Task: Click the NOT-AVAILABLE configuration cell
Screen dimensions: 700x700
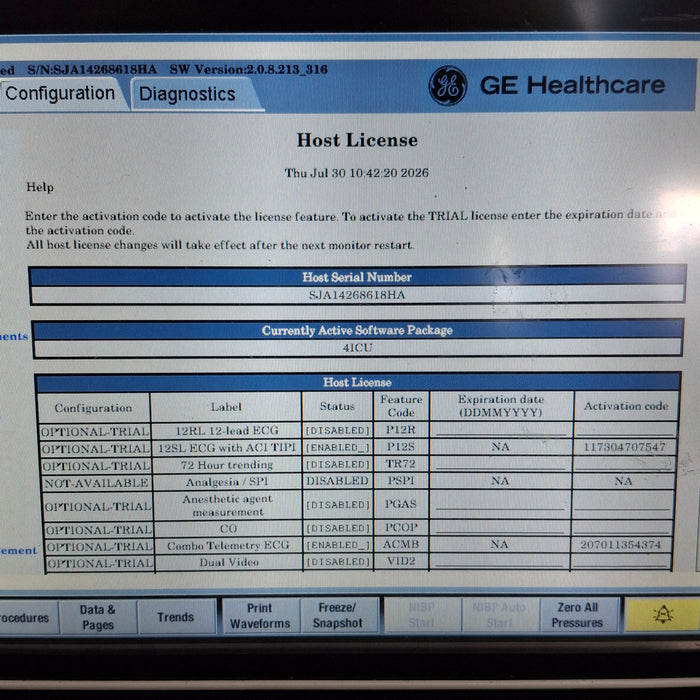Action: (96, 483)
